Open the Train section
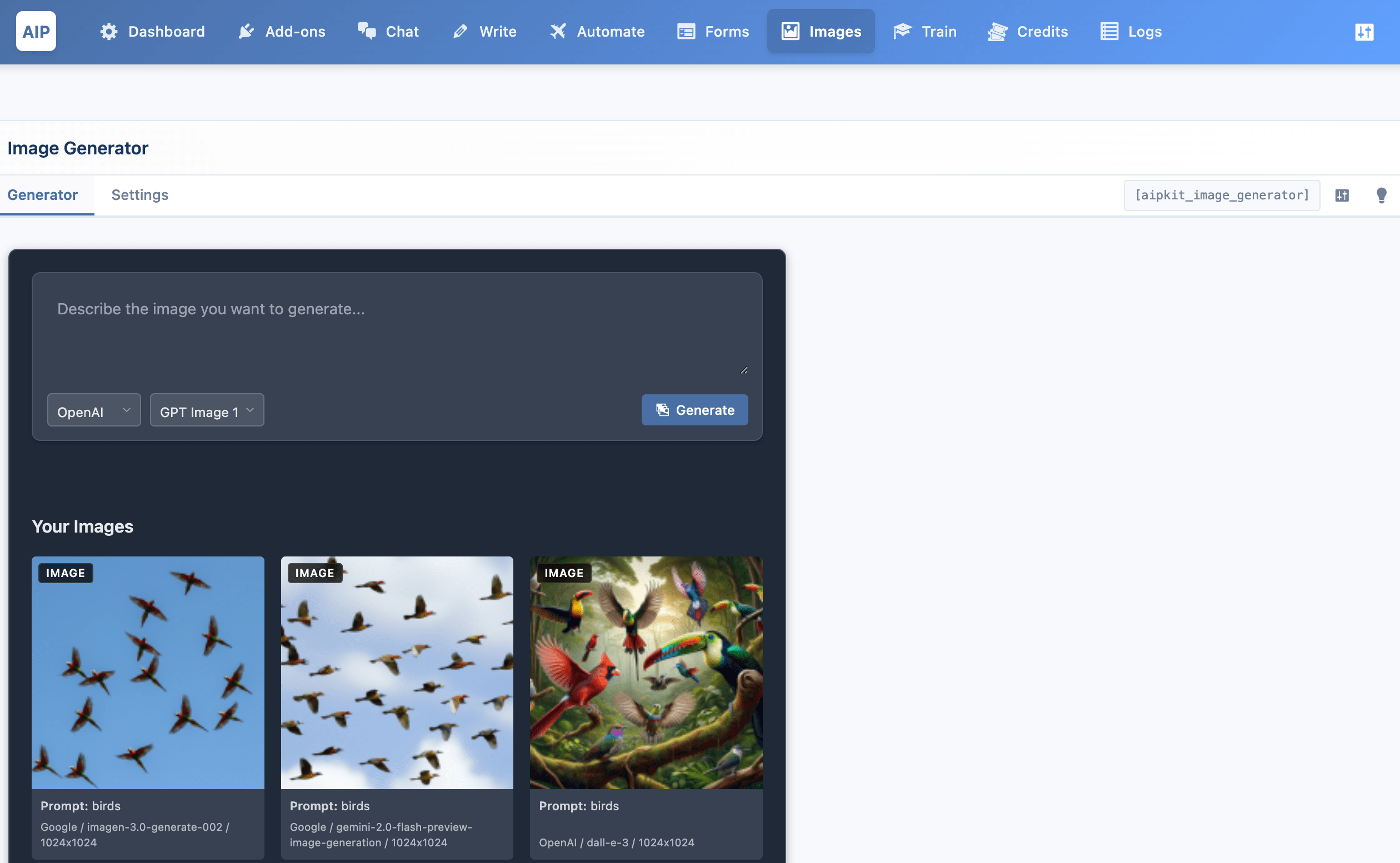This screenshot has width=1400, height=863. (x=924, y=32)
